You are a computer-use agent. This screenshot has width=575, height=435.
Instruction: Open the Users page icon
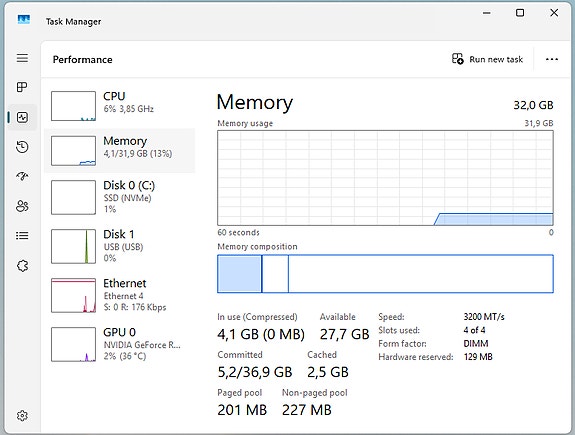click(22, 206)
